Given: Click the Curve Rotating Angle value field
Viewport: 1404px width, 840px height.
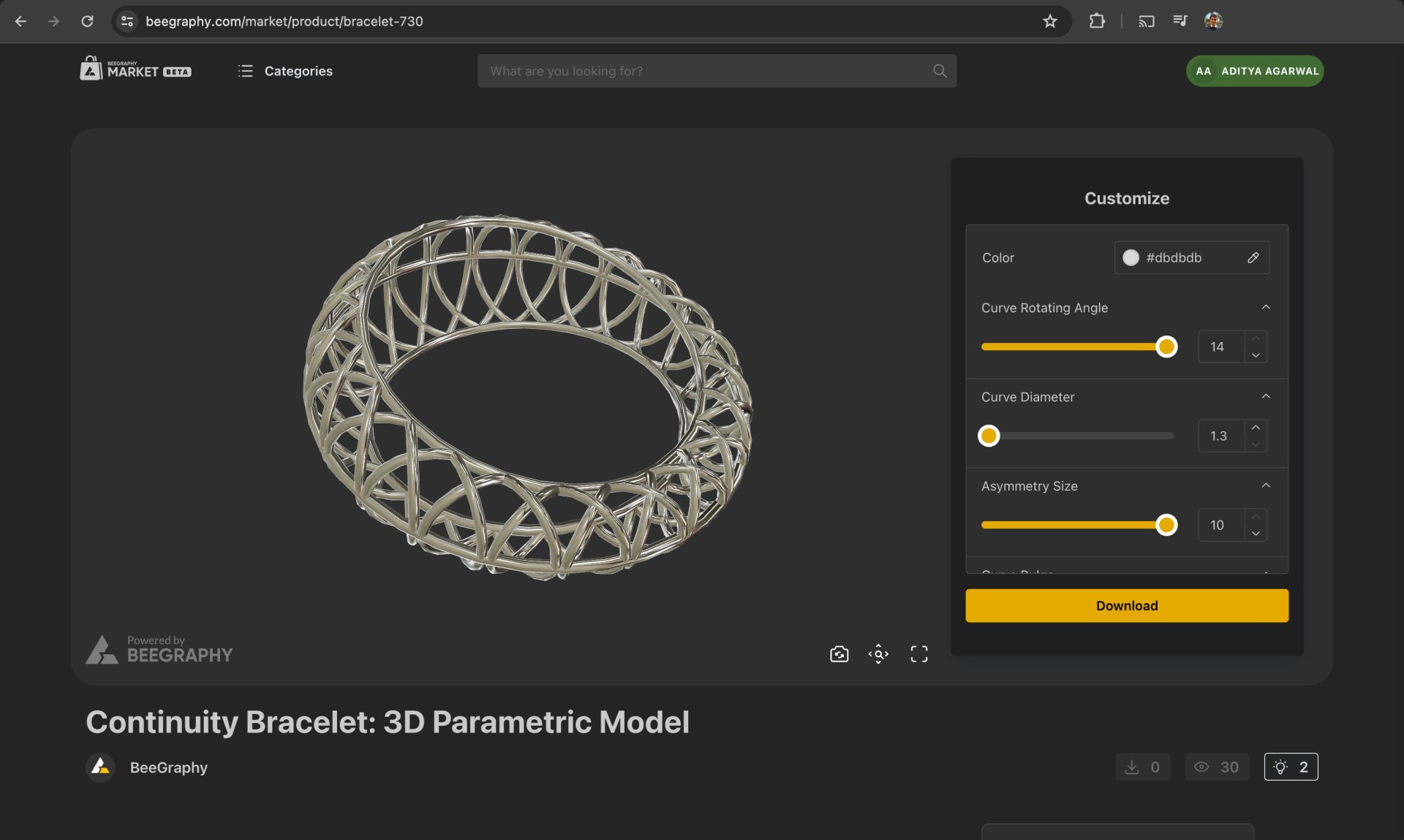Looking at the screenshot, I should [1221, 347].
